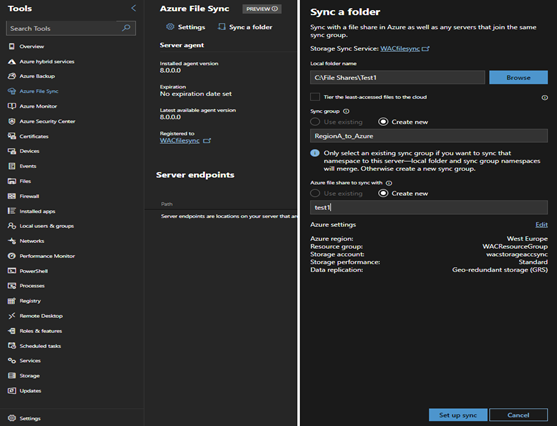Open Firewall tool
This screenshot has height=426, width=557.
pos(29,196)
